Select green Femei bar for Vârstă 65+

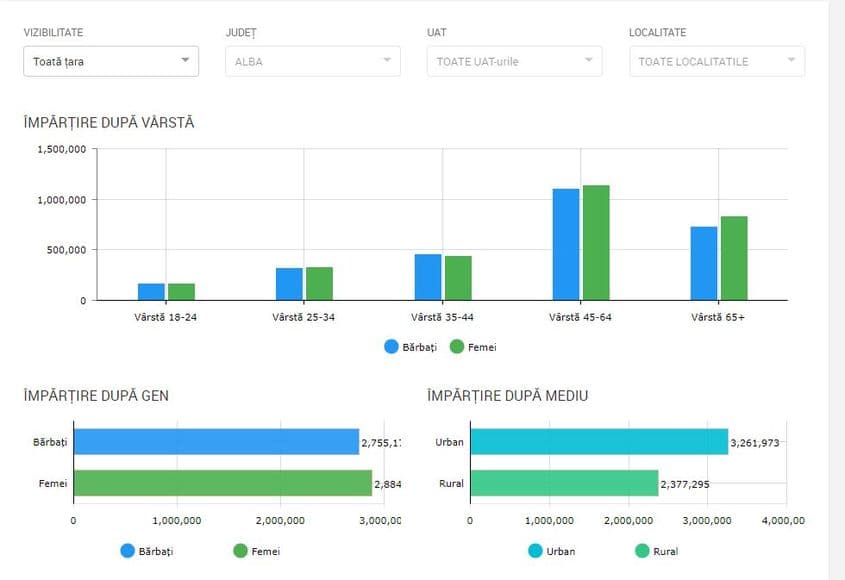pos(734,258)
